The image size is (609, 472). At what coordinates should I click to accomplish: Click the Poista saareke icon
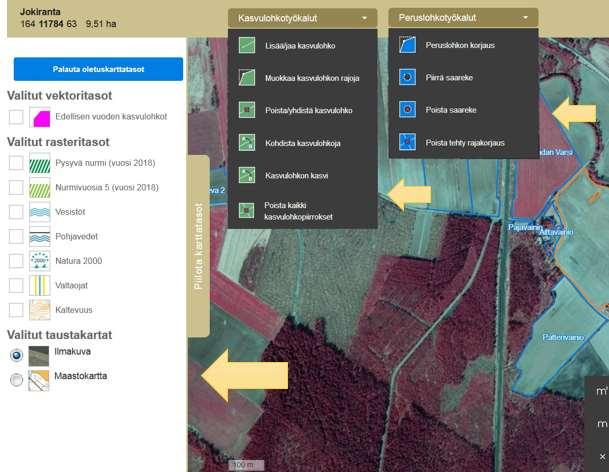click(x=407, y=110)
